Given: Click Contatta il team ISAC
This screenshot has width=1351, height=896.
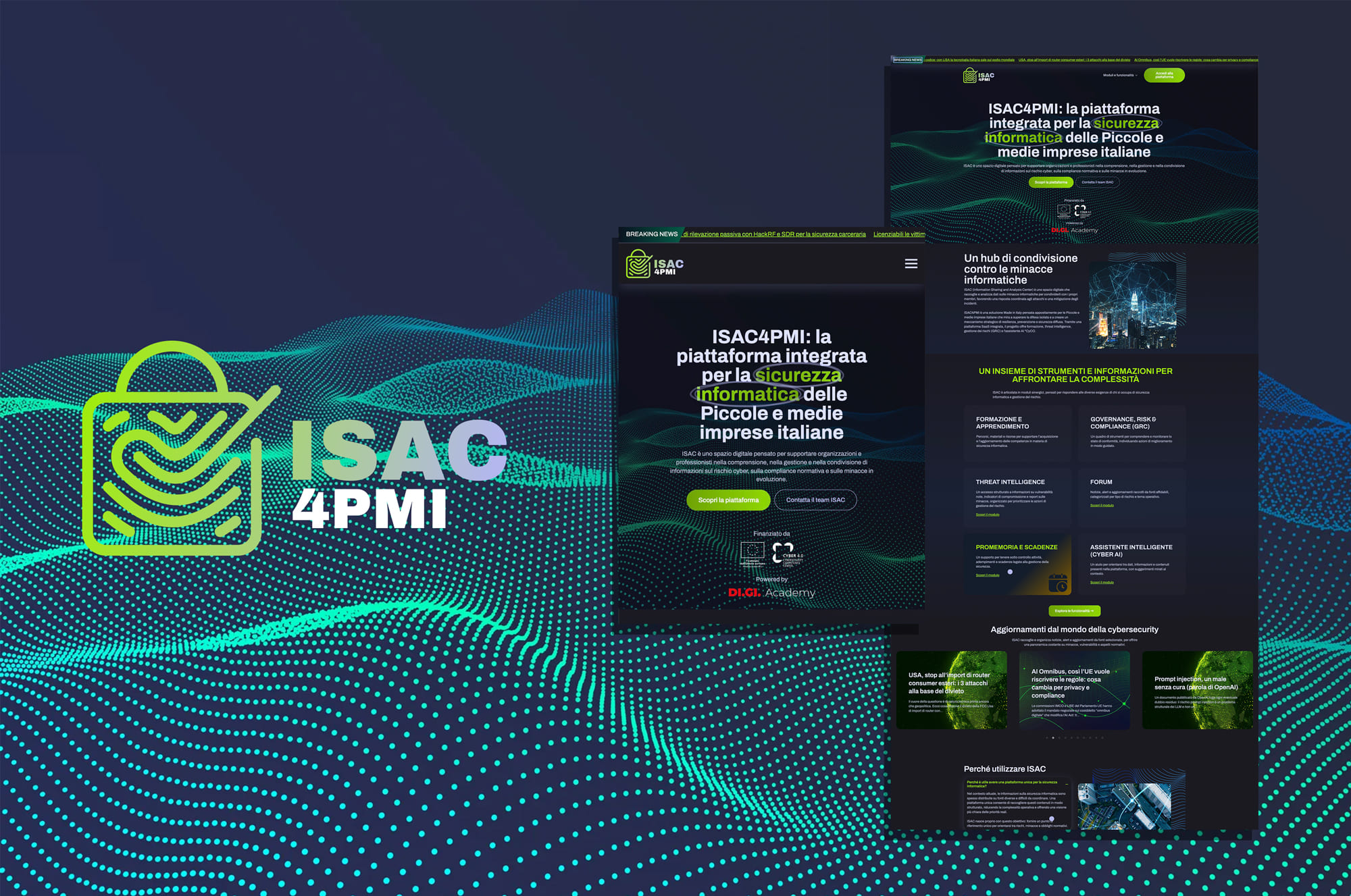Looking at the screenshot, I should point(816,500).
